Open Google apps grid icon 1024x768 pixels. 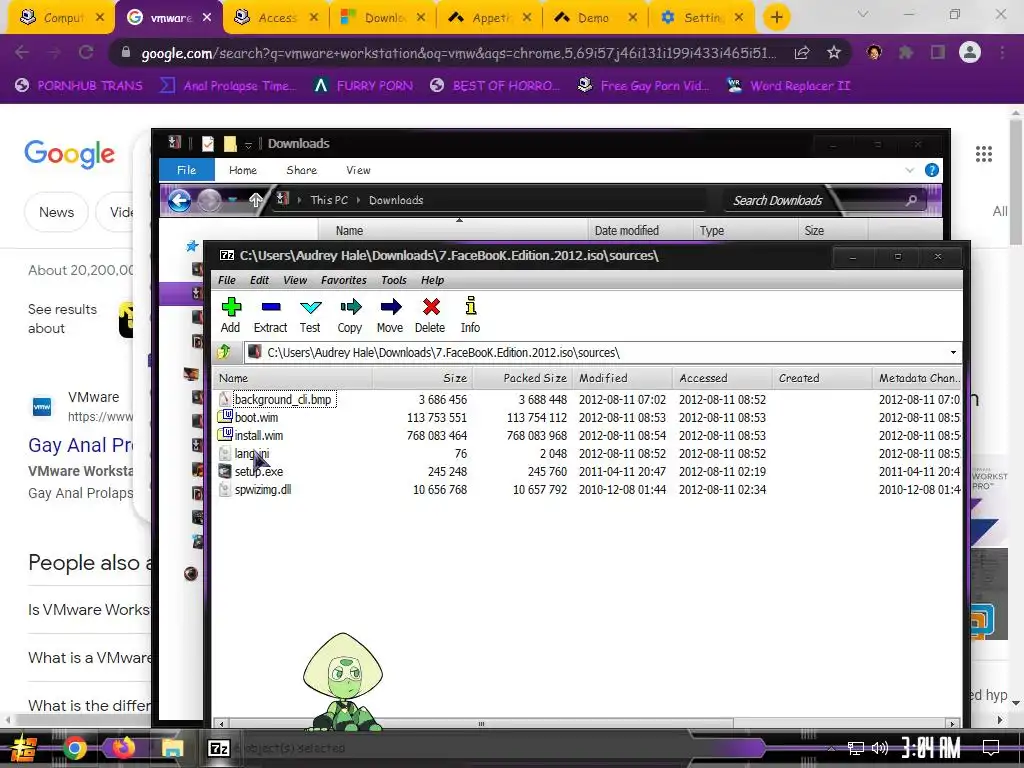tap(984, 154)
